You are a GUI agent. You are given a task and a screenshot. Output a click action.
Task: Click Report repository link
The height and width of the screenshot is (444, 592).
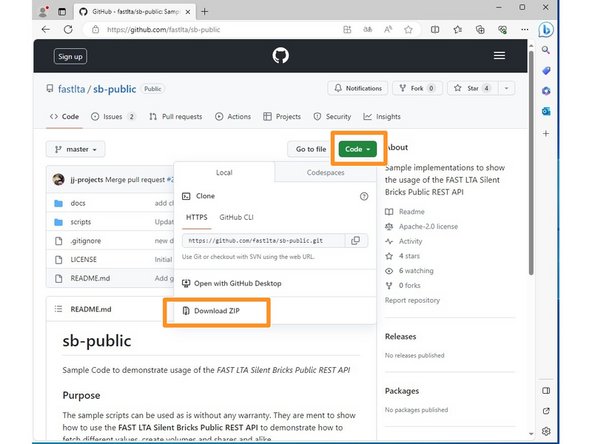click(412, 301)
